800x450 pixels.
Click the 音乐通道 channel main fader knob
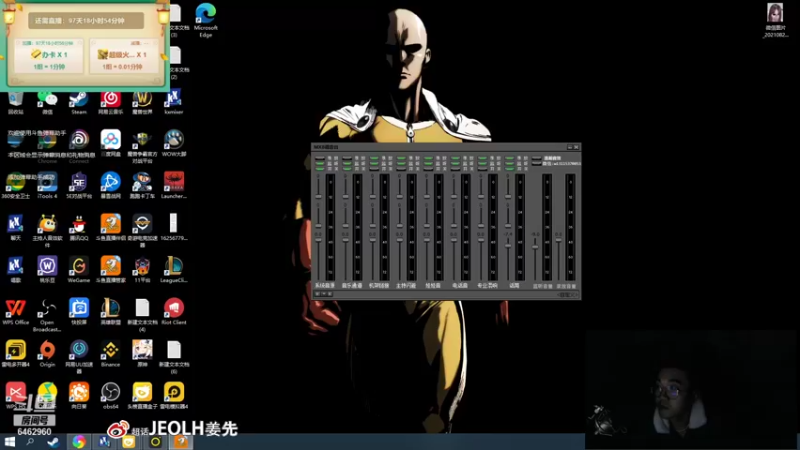345,240
